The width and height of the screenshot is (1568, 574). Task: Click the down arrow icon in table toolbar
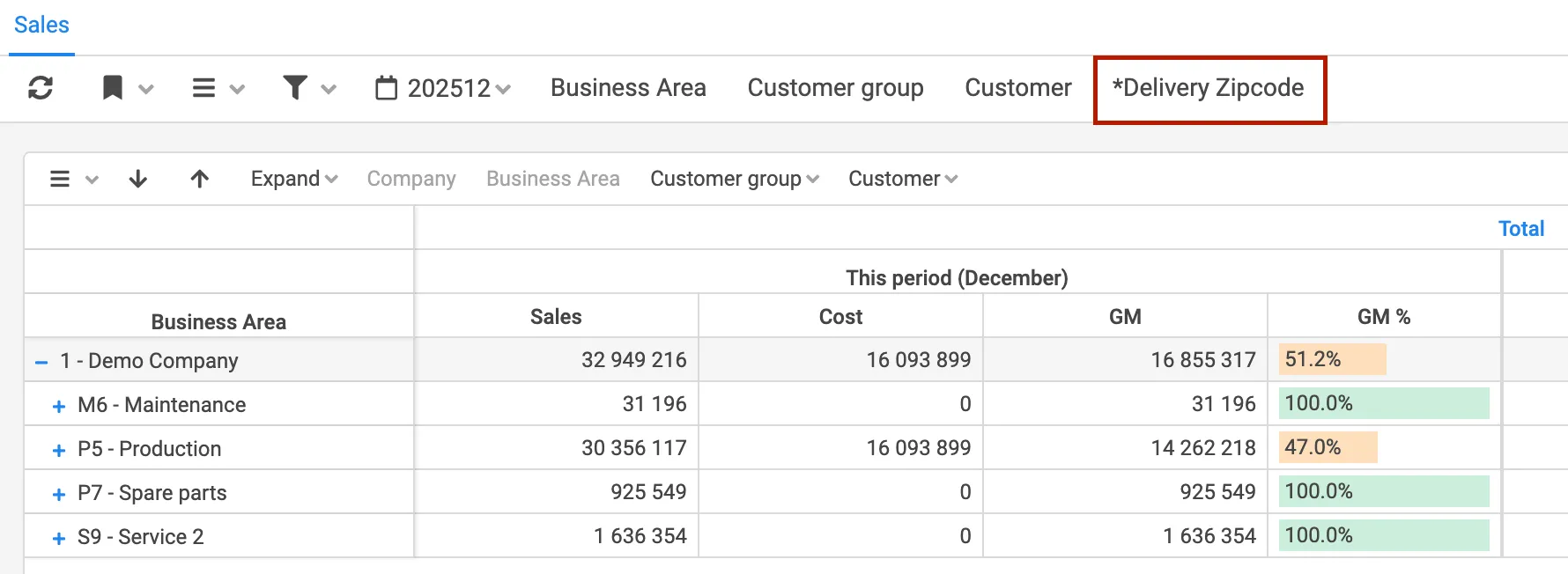point(138,179)
